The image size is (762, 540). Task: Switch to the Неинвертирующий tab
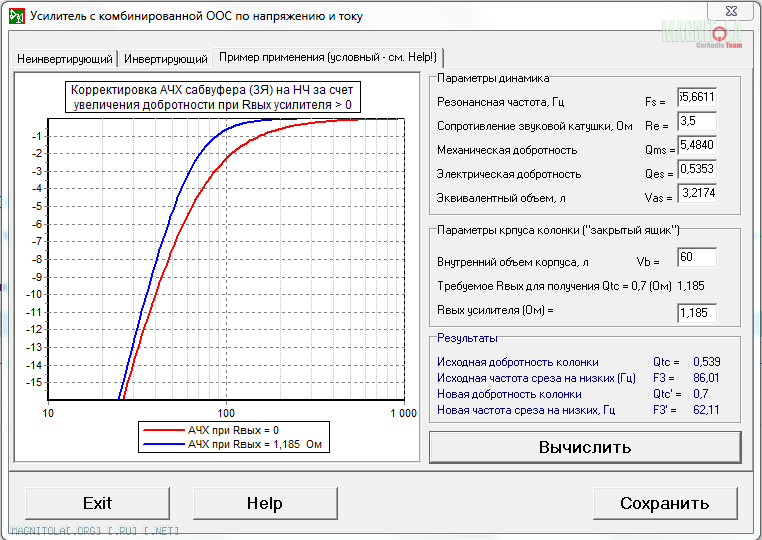63,59
